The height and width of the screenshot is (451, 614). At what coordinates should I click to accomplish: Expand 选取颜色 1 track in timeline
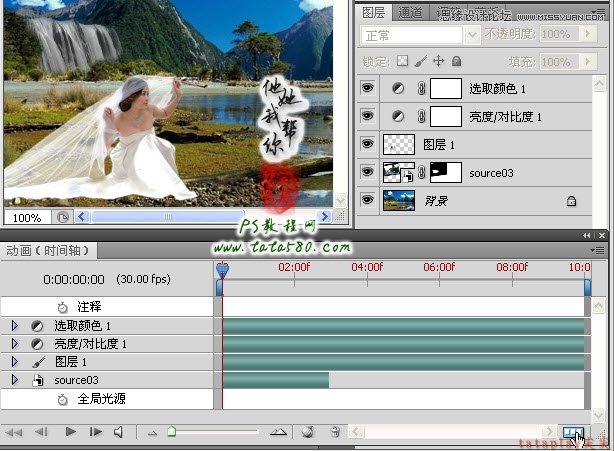[14, 326]
